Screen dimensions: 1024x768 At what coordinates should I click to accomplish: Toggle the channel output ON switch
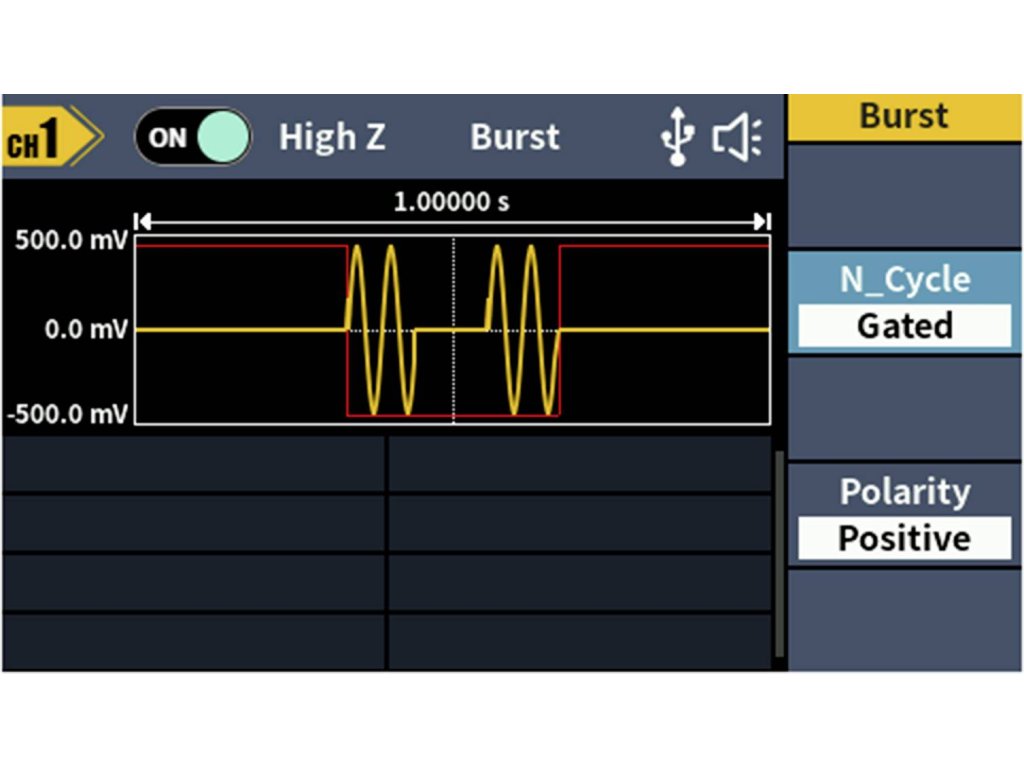click(193, 137)
